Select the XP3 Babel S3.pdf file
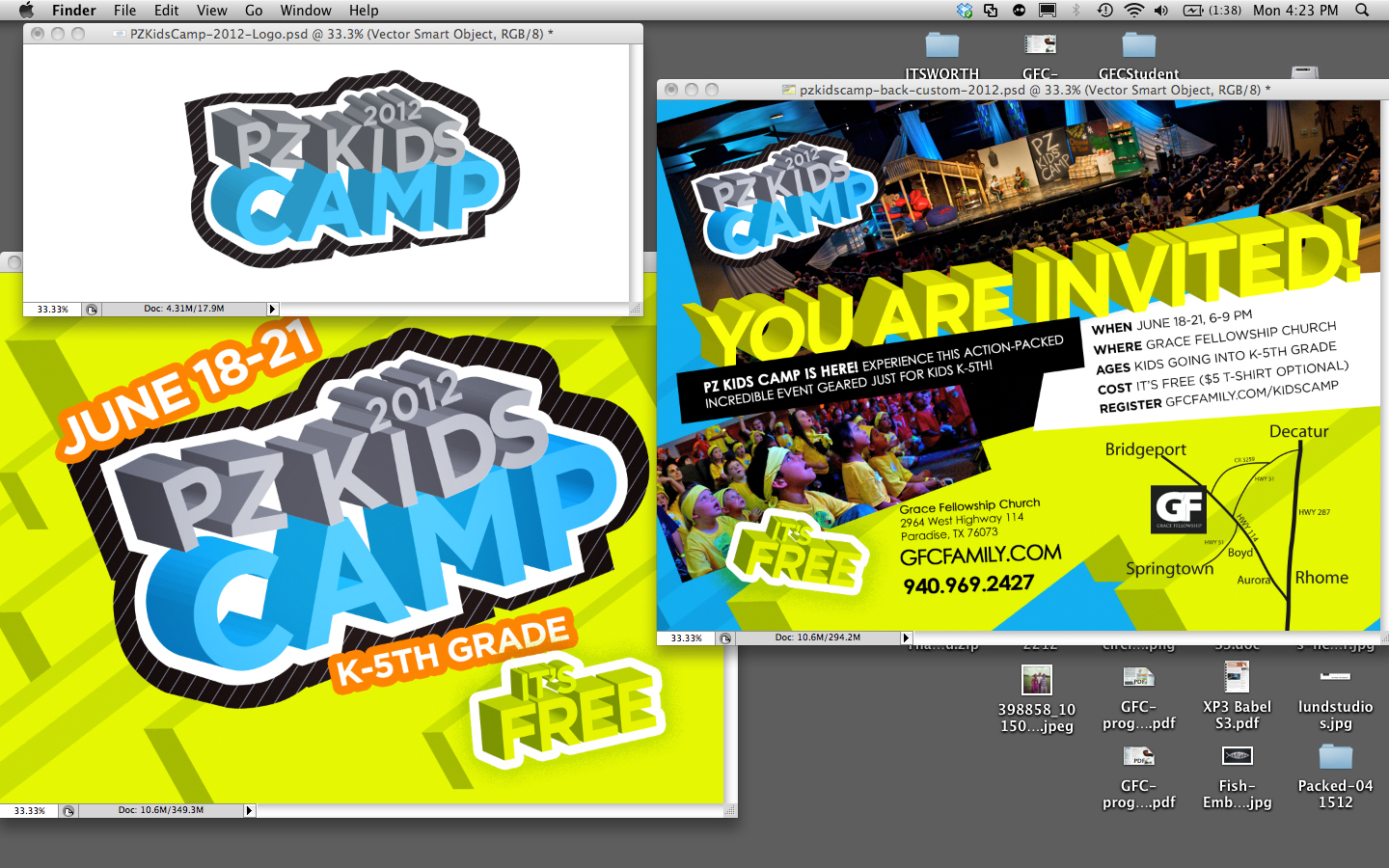1389x868 pixels. [x=1237, y=678]
